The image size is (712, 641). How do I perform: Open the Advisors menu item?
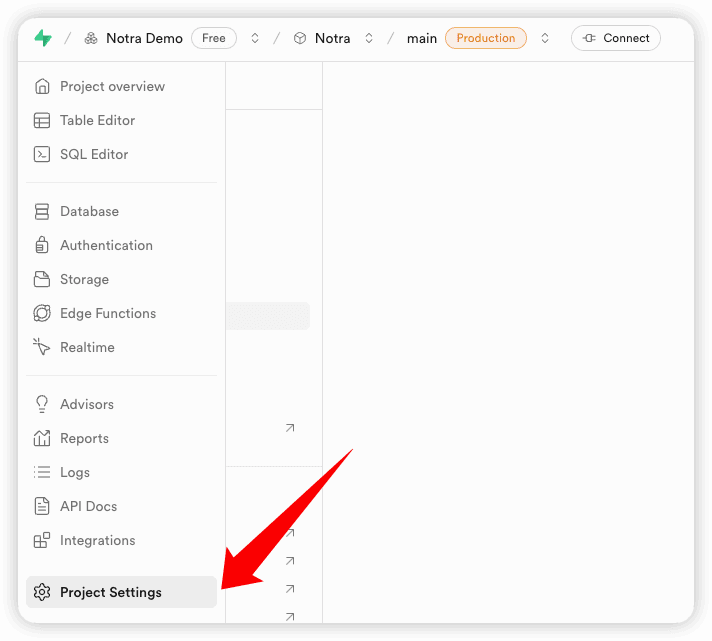pyautogui.click(x=87, y=405)
